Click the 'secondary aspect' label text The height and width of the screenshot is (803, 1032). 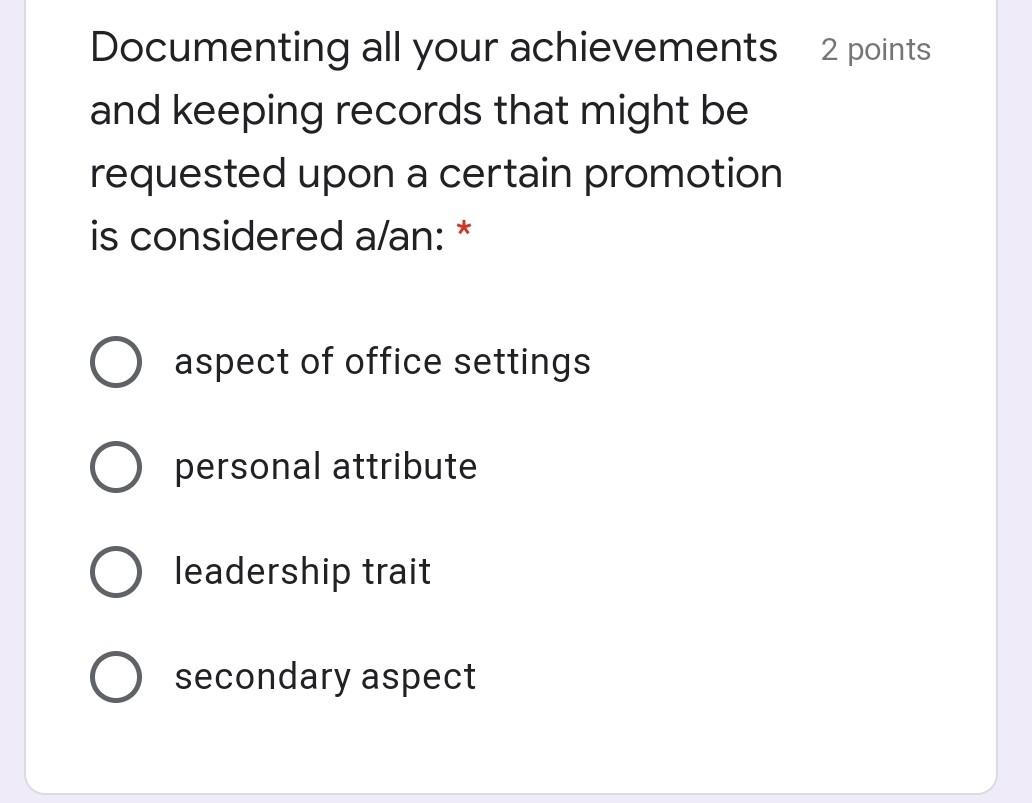pyautogui.click(x=325, y=676)
